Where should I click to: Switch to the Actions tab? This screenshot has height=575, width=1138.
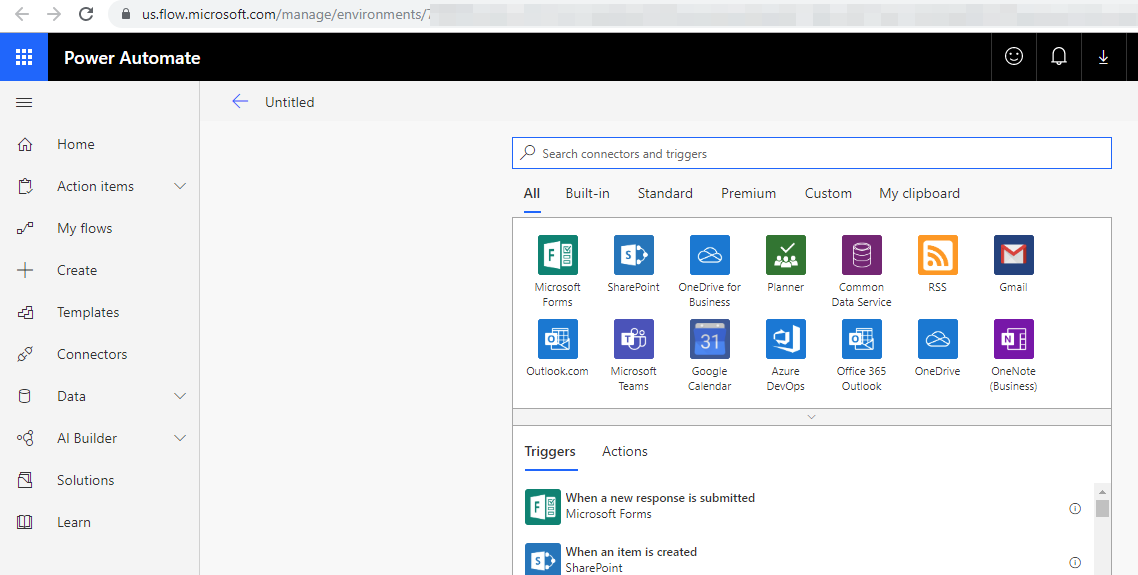(624, 451)
